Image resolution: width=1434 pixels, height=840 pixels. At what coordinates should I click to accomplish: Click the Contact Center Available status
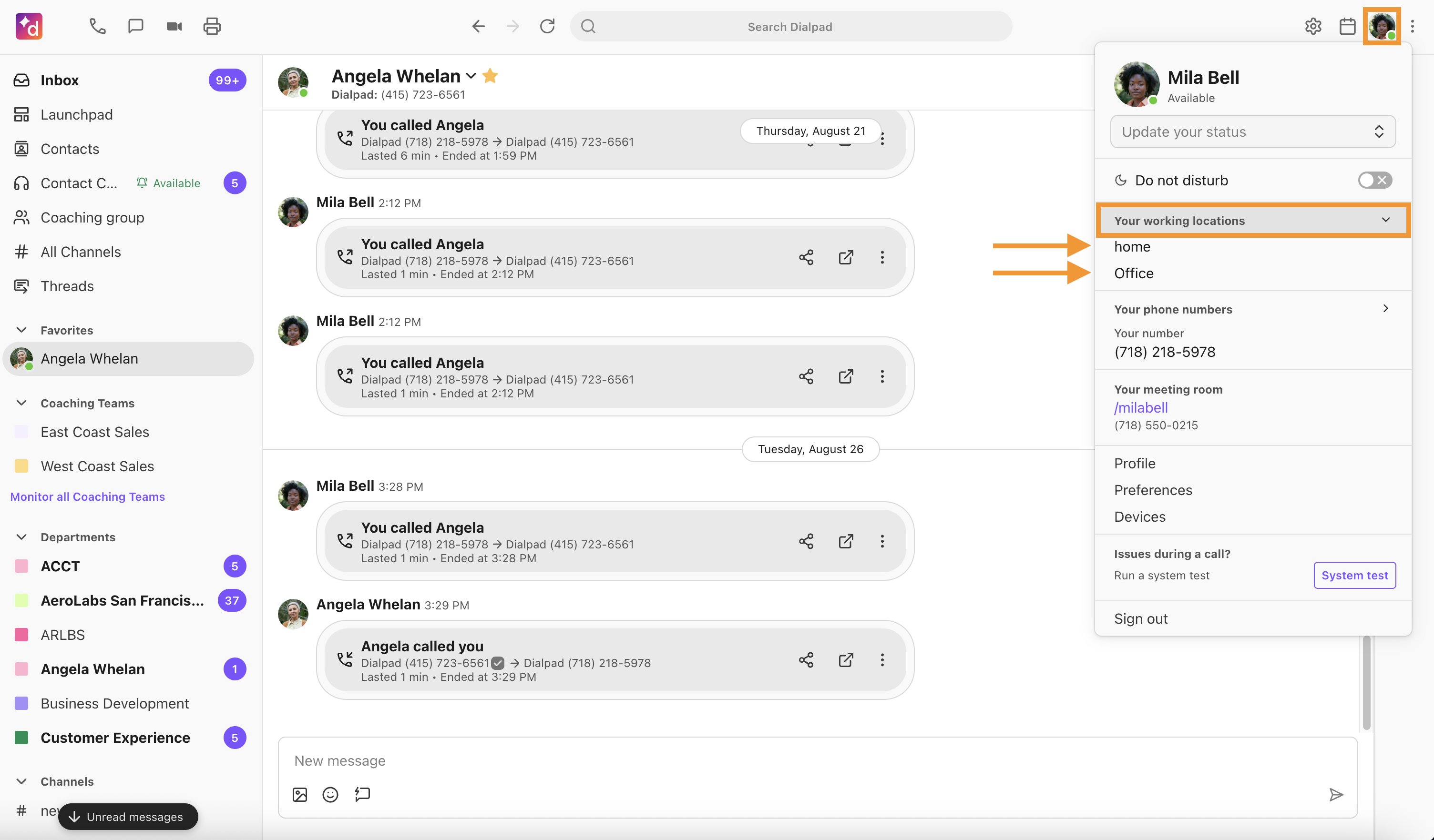point(168,183)
